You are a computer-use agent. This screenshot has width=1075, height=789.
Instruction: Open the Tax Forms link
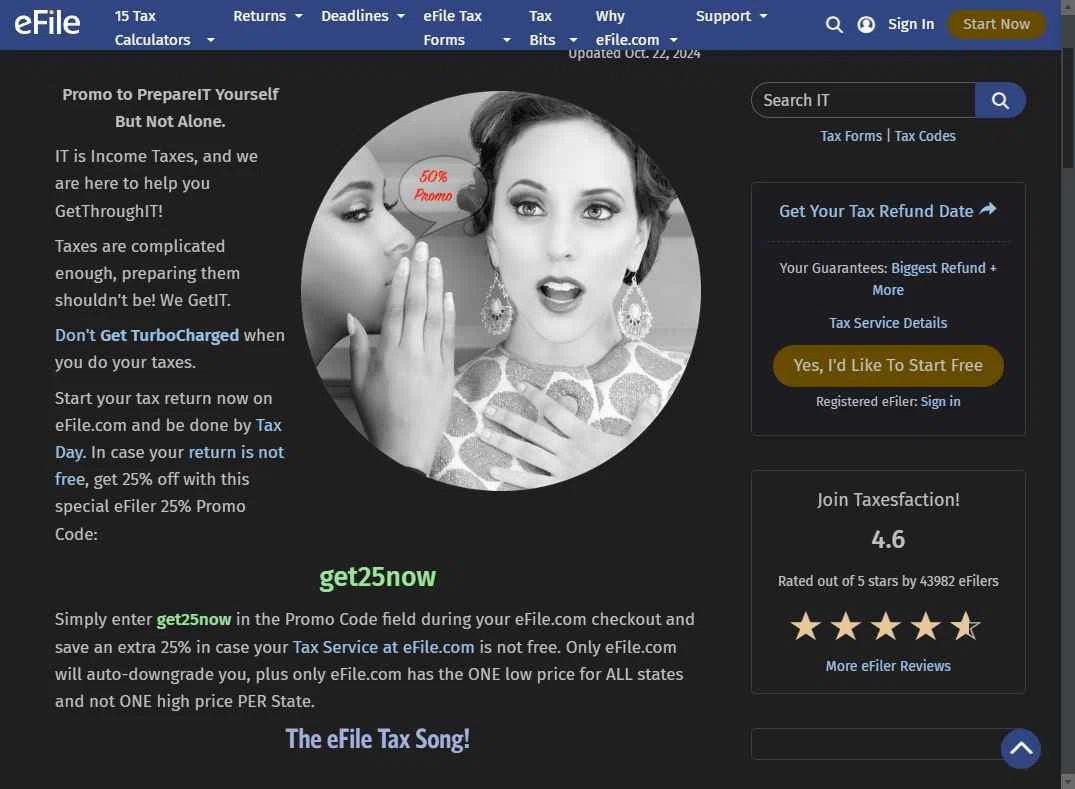click(x=851, y=136)
